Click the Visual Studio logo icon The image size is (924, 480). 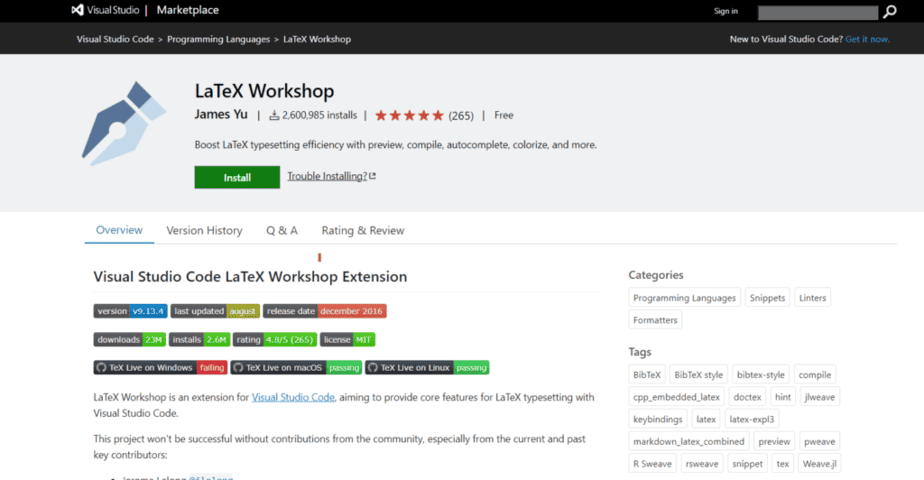coord(77,10)
